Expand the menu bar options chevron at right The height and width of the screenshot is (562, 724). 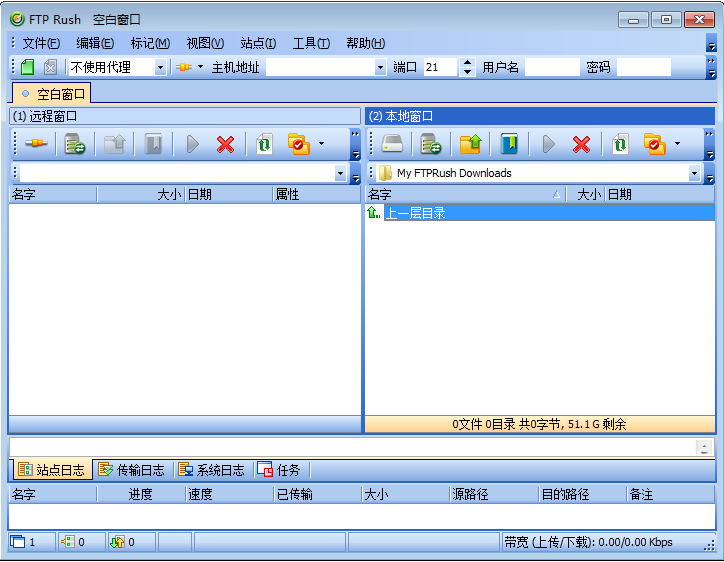(x=711, y=43)
